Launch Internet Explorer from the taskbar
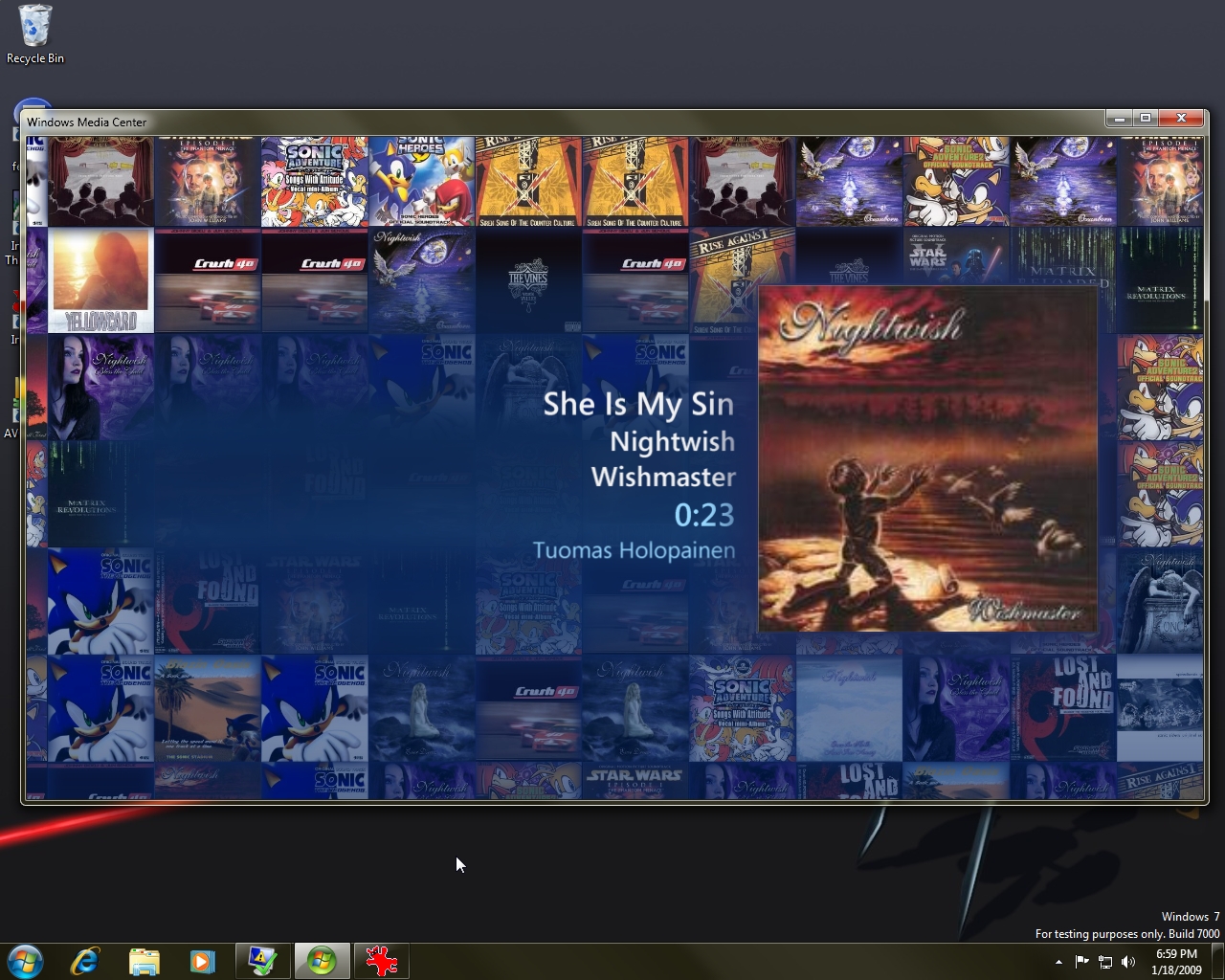Screen dimensions: 1225x980 [x=85, y=961]
